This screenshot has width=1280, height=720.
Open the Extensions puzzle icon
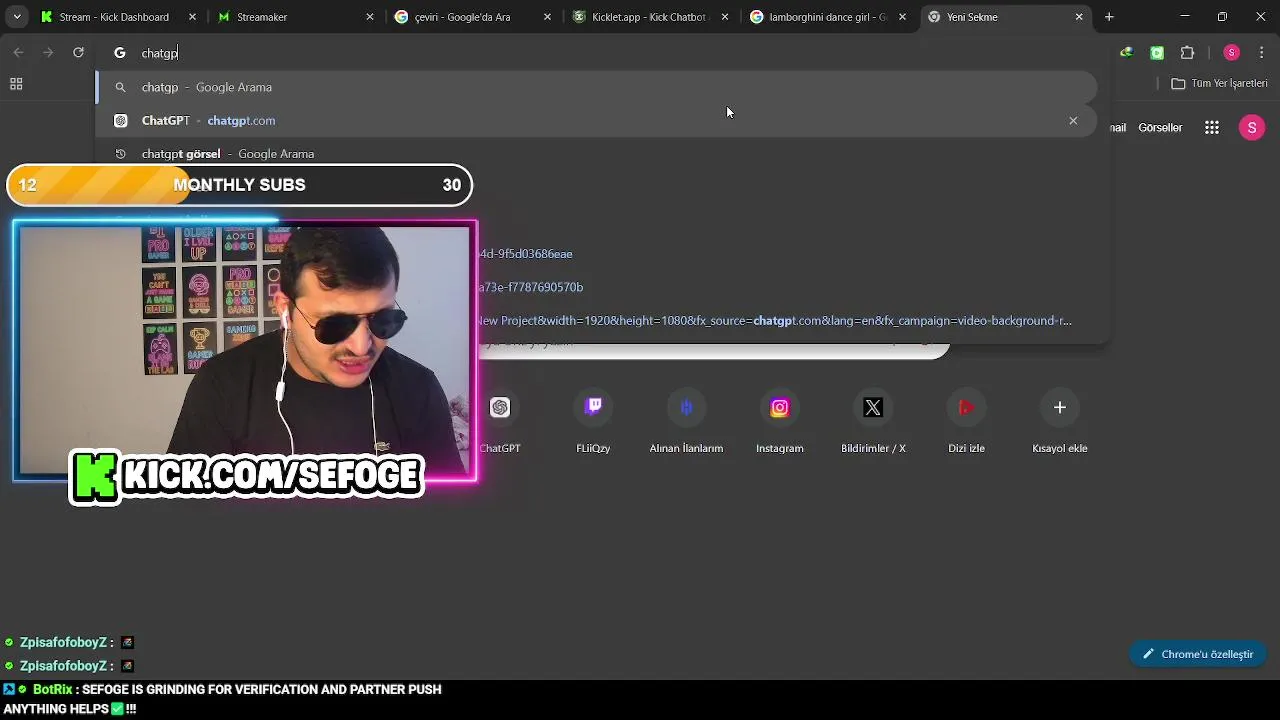pos(1188,53)
